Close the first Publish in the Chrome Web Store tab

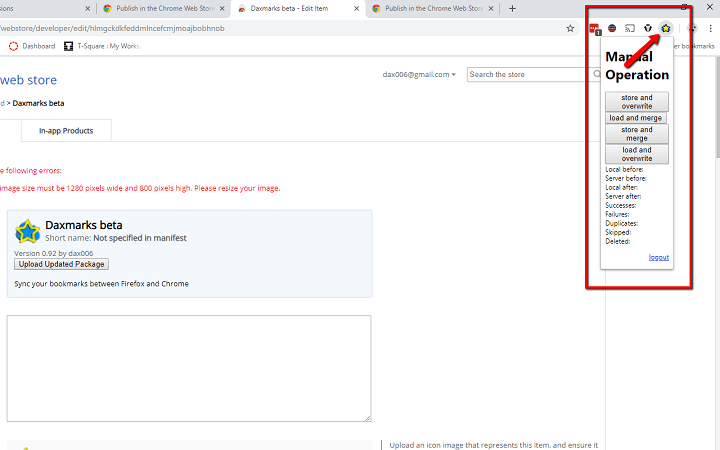[x=222, y=8]
